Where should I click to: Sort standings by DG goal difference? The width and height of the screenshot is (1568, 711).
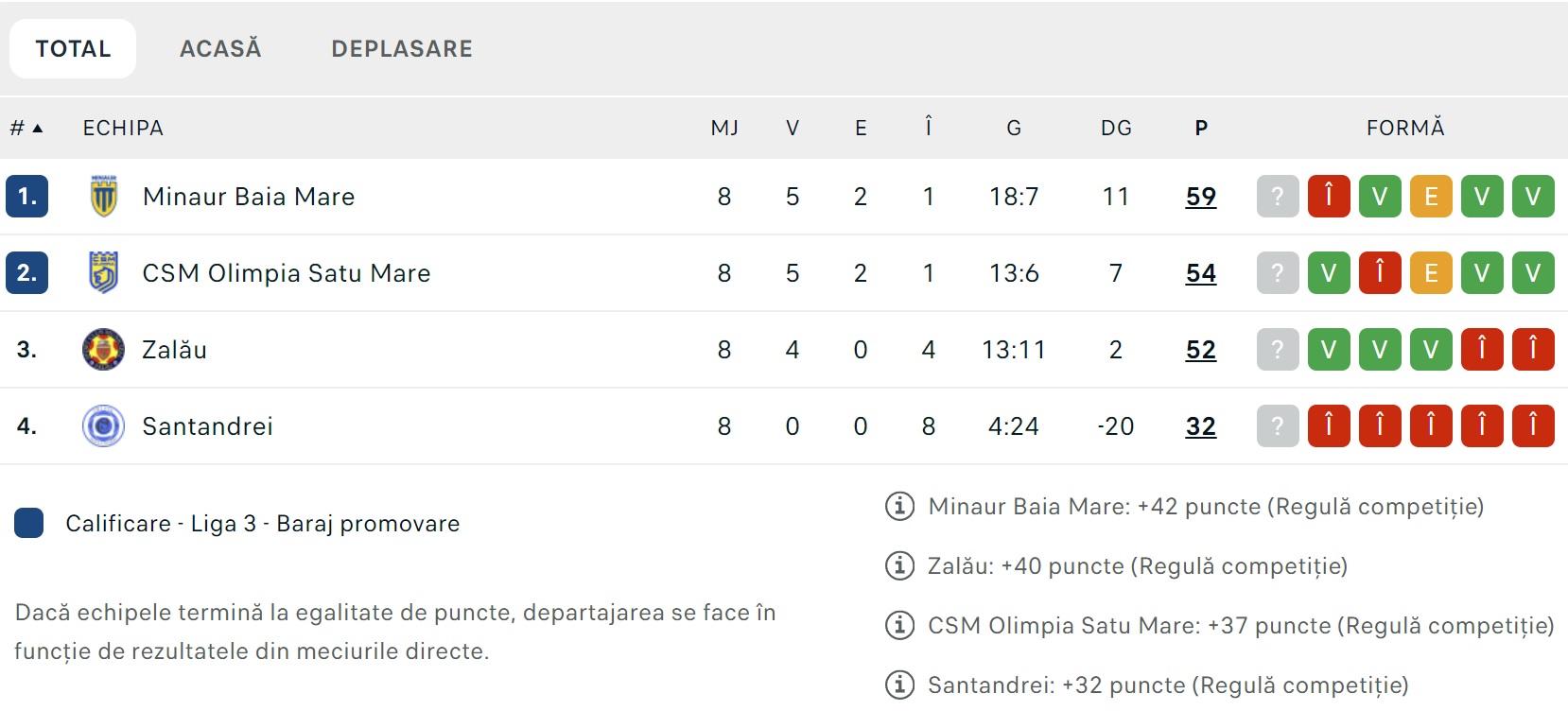pos(1116,129)
